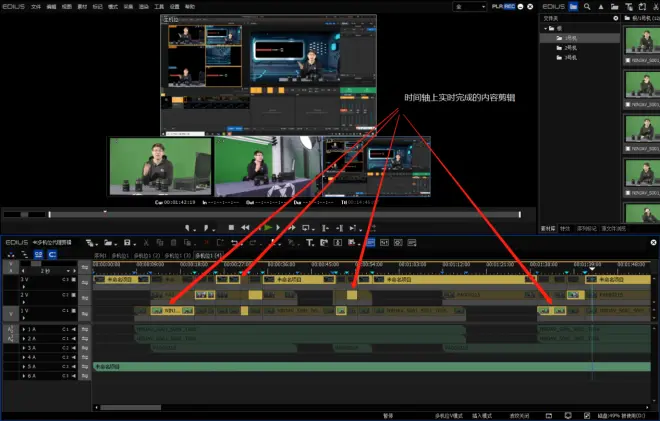
Task: Toggle the highlighted blue ripple mode icon
Action: pos(52,254)
